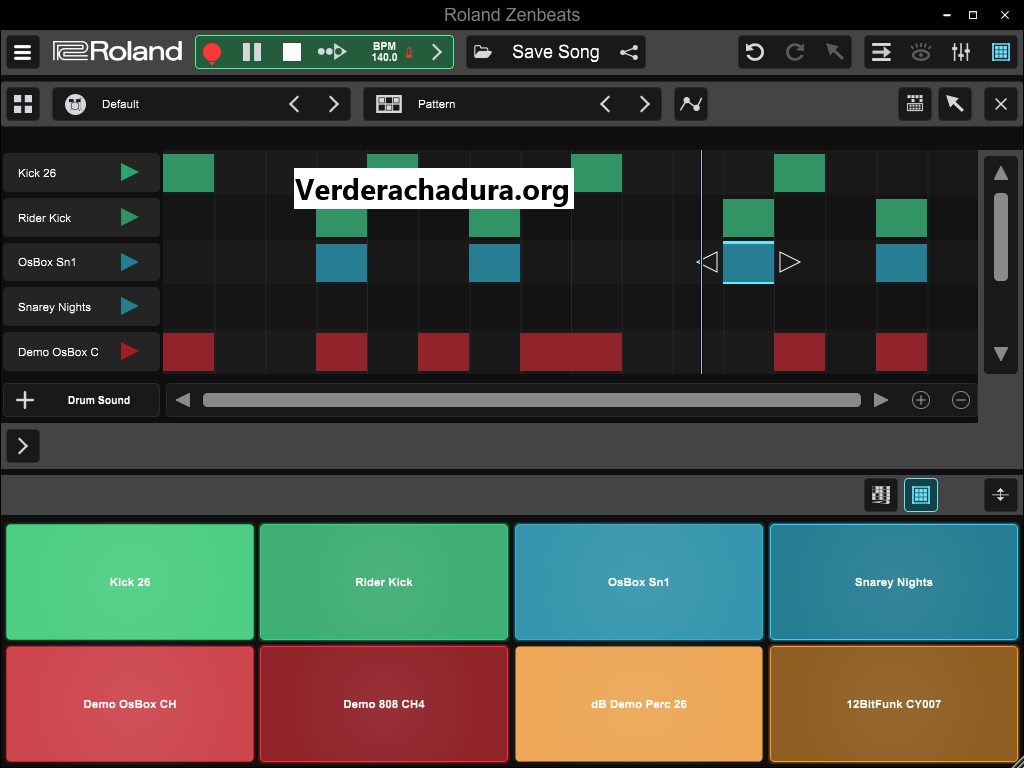The width and height of the screenshot is (1024, 768).
Task: Expand the side panel chevron button
Action: (23, 446)
